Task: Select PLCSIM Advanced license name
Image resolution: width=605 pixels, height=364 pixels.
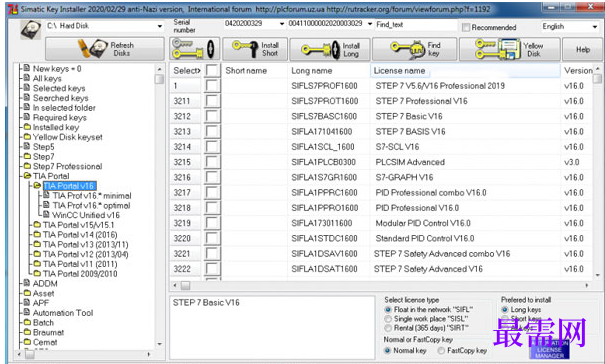Action: 410,162
